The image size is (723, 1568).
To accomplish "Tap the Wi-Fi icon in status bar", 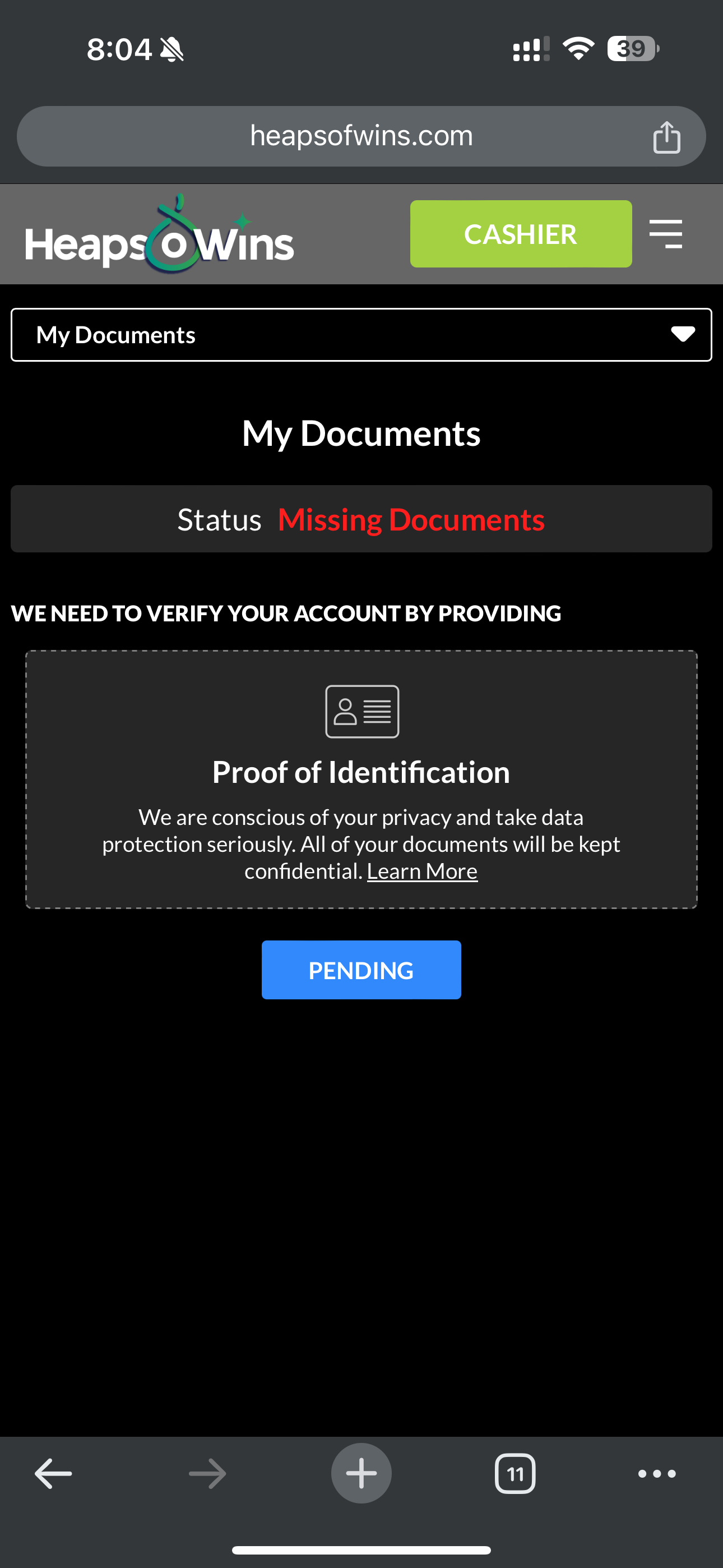I will [x=578, y=49].
